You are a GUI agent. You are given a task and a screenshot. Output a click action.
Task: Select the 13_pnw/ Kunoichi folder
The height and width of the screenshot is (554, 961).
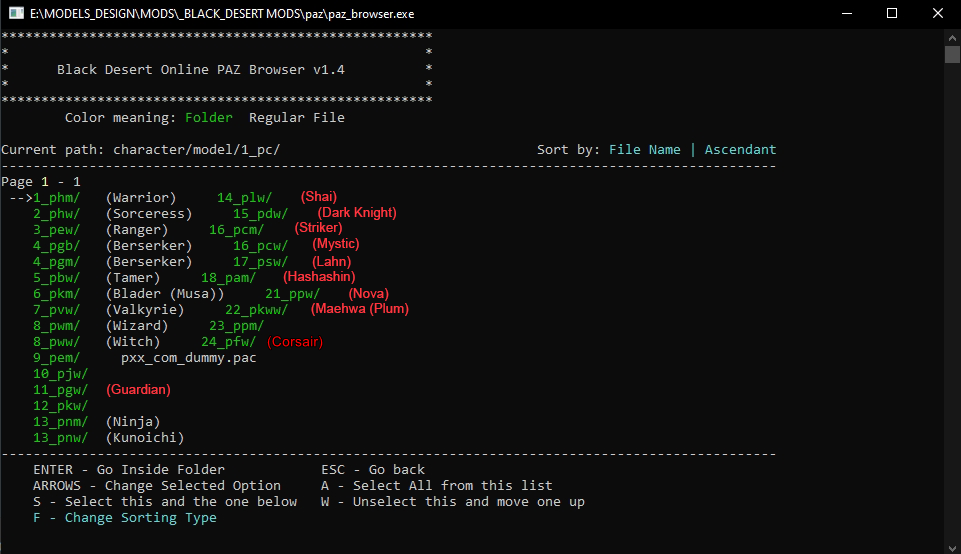point(61,437)
